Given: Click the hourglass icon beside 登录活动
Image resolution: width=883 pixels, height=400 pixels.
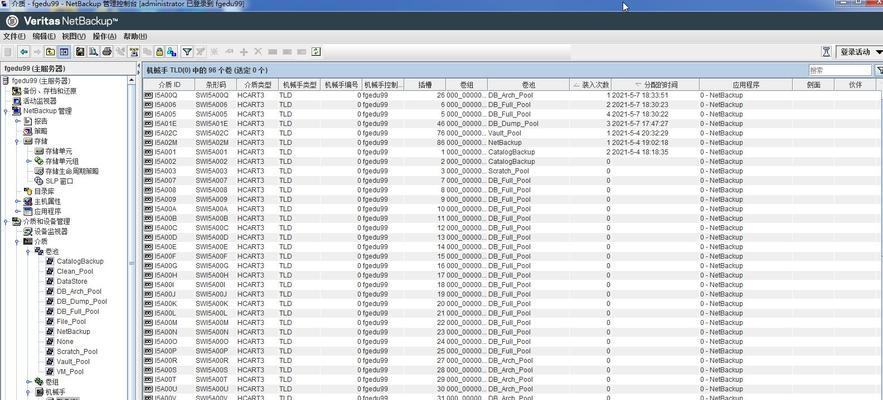Looking at the screenshot, I should click(826, 52).
